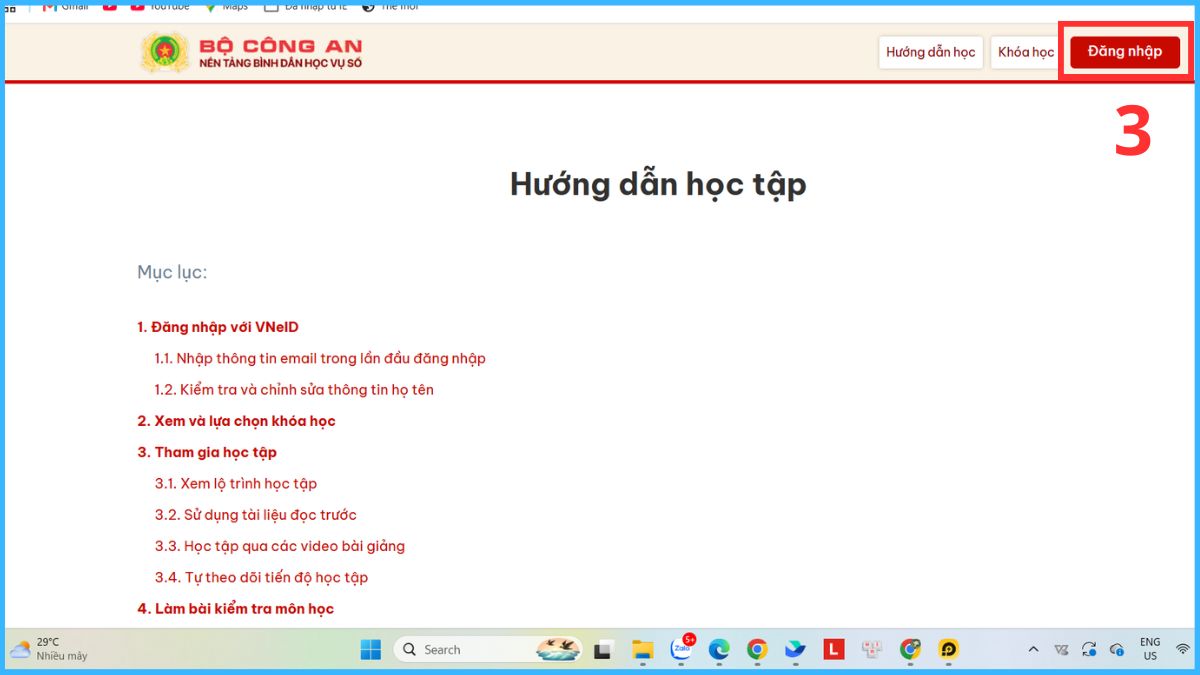Click the Hướng dẫn học tập page heading
1200x675 pixels.
[x=658, y=185]
